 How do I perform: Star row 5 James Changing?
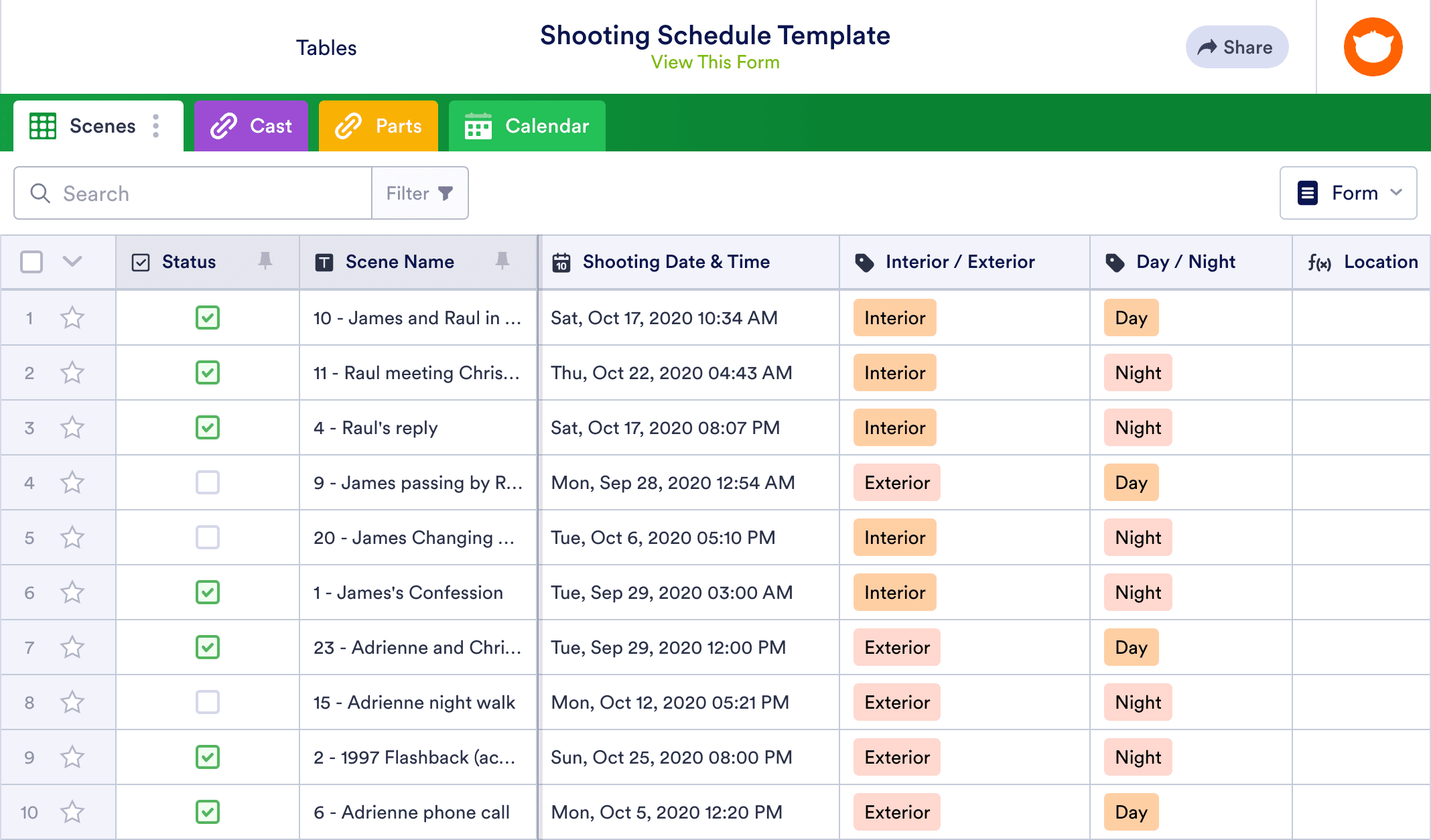coord(72,537)
